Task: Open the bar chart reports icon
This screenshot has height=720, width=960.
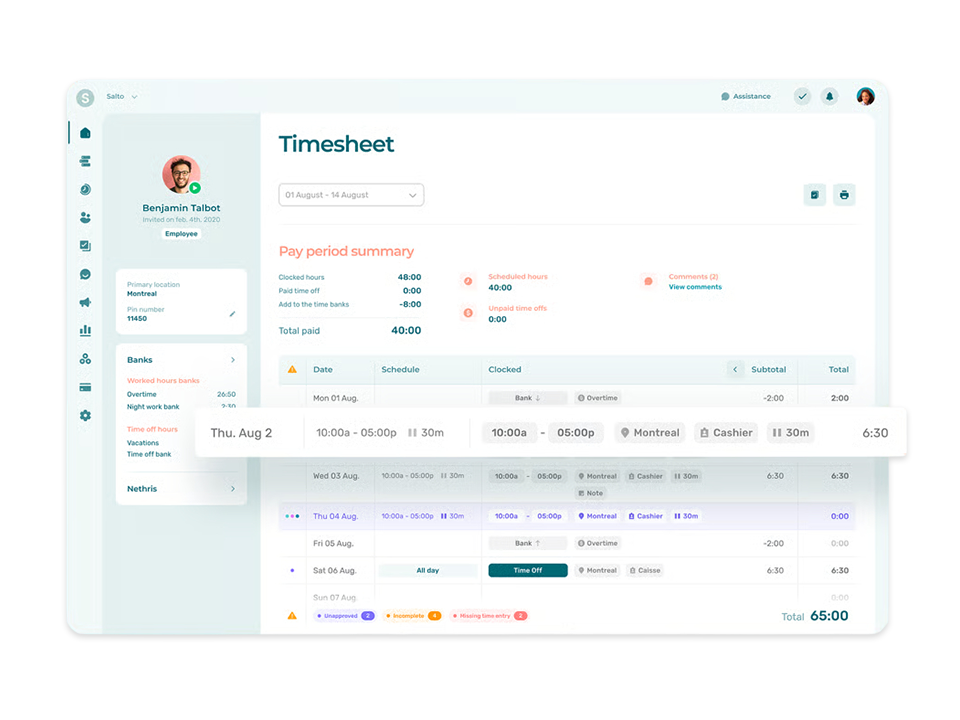Action: 85,330
